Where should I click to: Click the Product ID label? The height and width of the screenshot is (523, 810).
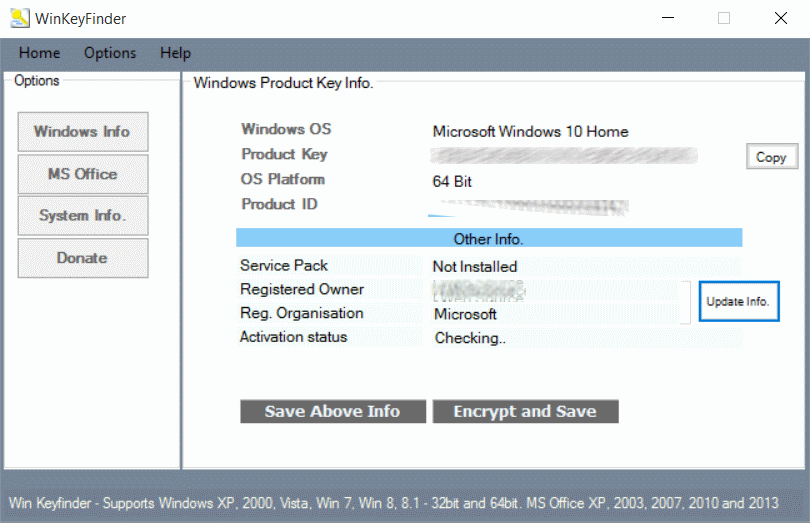coord(279,204)
